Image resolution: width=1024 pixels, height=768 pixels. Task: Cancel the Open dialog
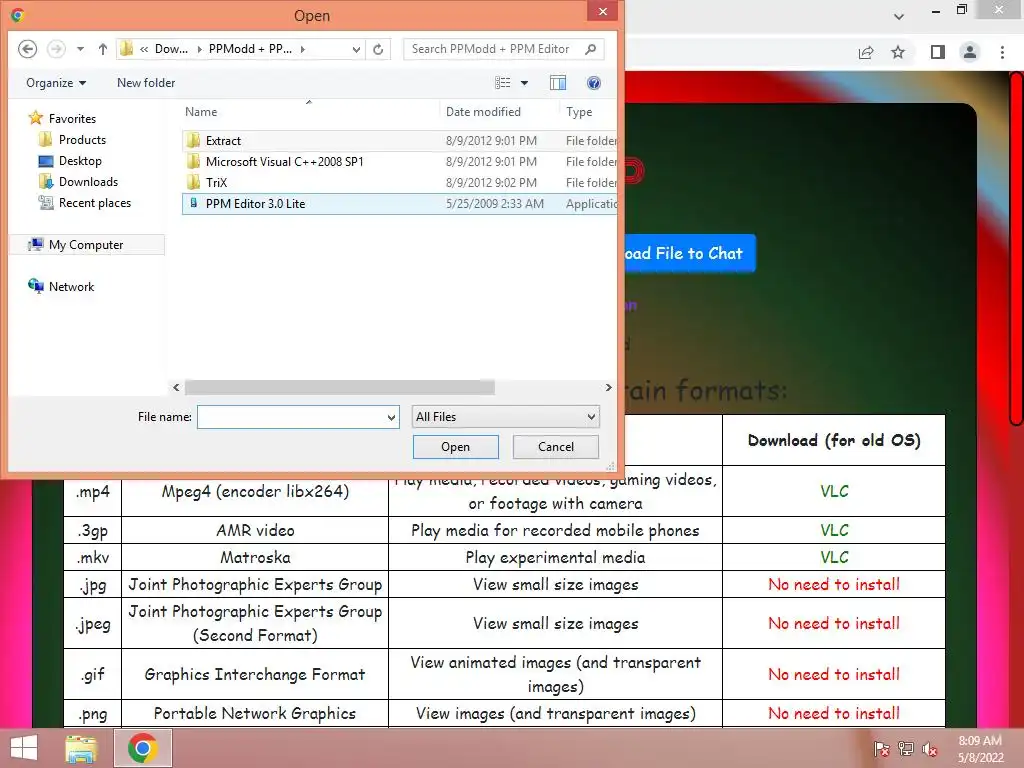pos(556,447)
